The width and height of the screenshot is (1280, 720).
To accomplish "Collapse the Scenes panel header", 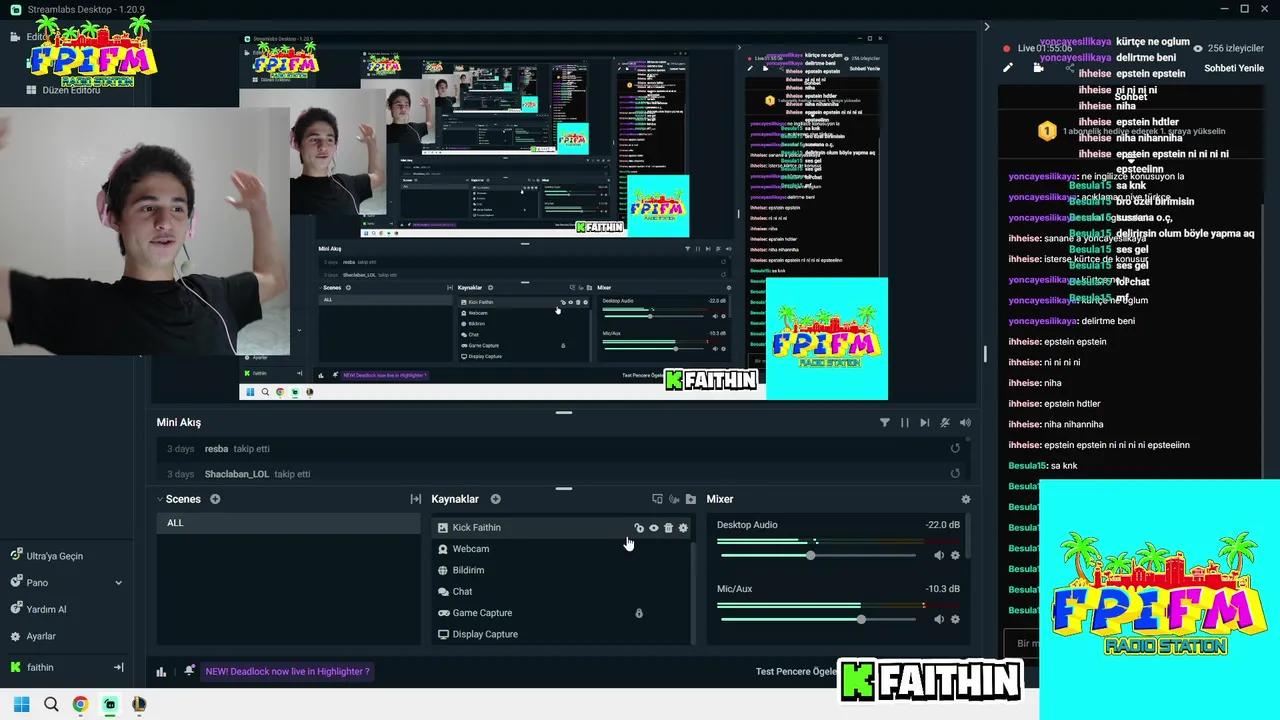I will coord(160,499).
